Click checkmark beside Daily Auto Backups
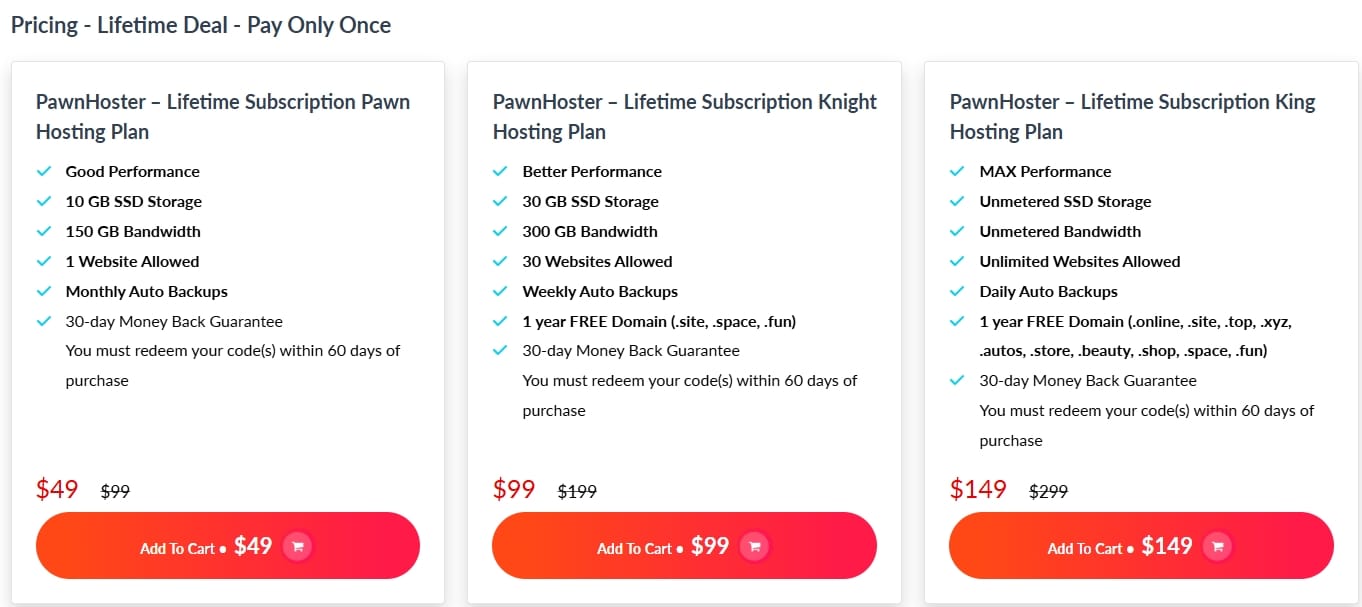This screenshot has height=607, width=1362. click(958, 291)
